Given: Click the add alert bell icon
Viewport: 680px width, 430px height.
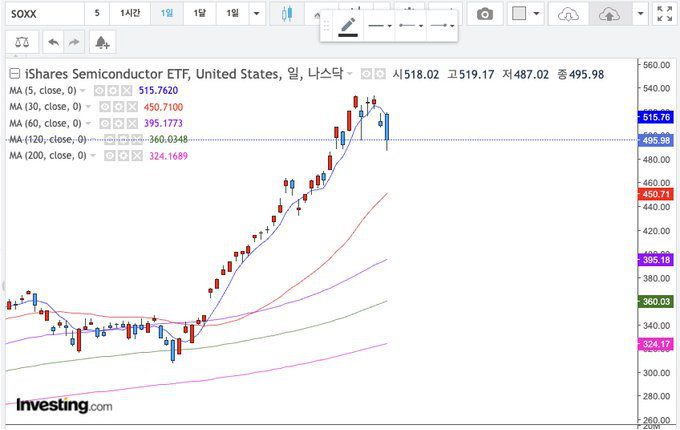Looking at the screenshot, I should [102, 42].
